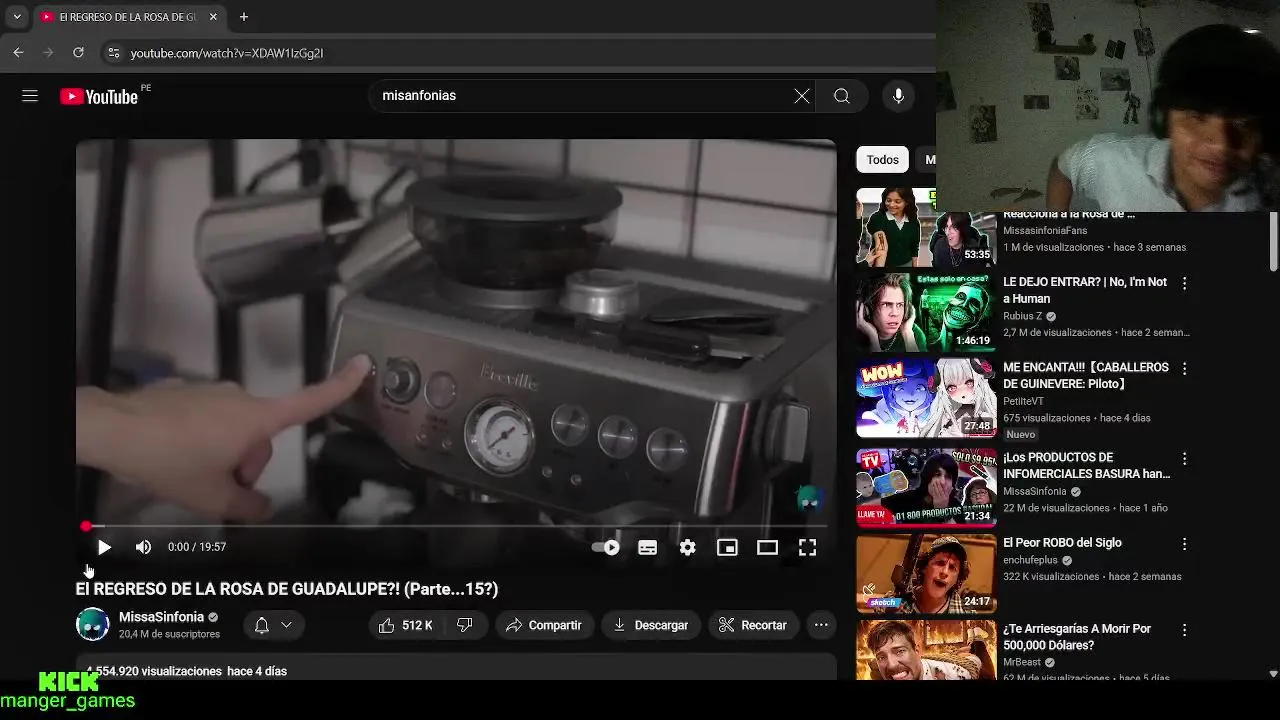
Task: Open 'LE DEJO ENTRAR? | No, I'm Not a Human' title
Action: 1085,290
